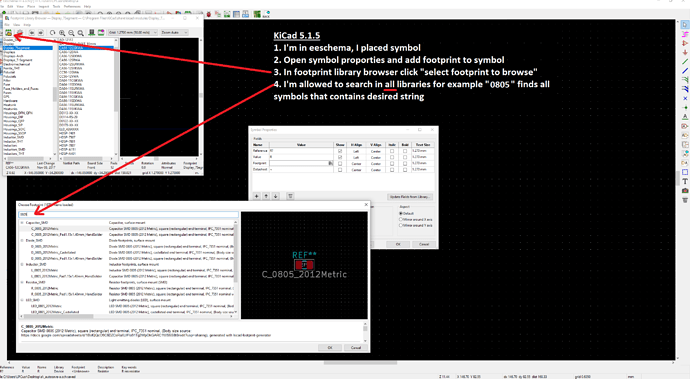Select Mirror around X axis radio button
690x379 pixels.
tap(401, 219)
